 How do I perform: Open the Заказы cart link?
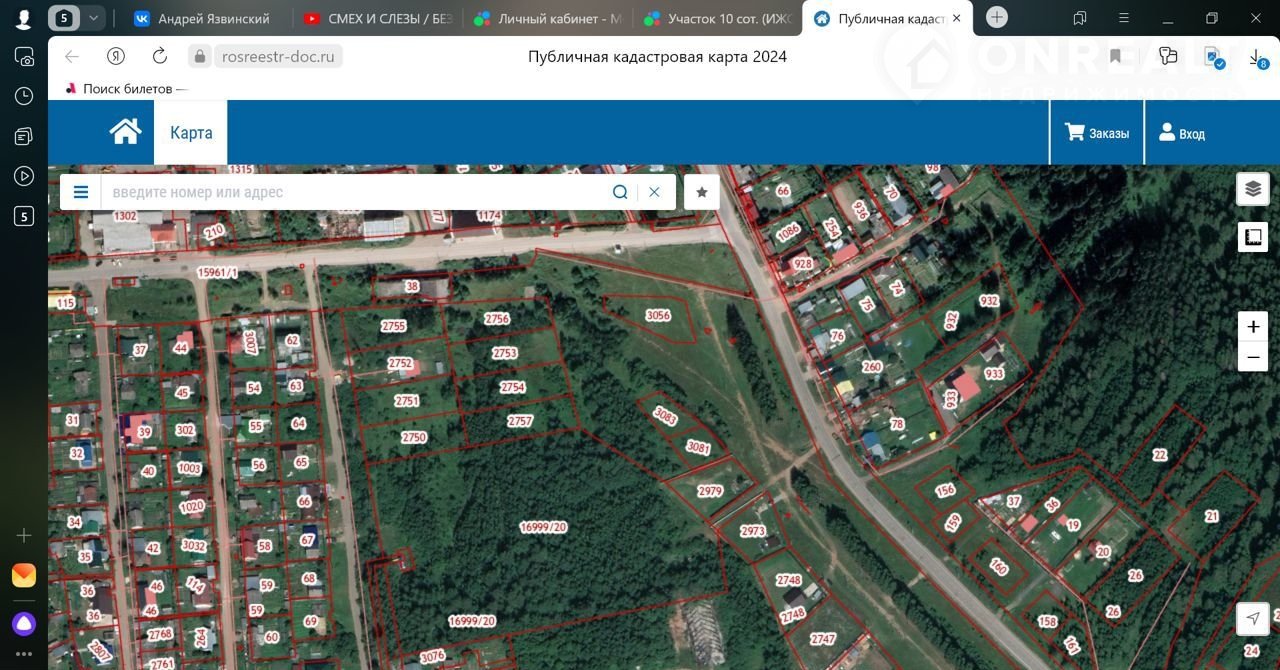tap(1097, 133)
